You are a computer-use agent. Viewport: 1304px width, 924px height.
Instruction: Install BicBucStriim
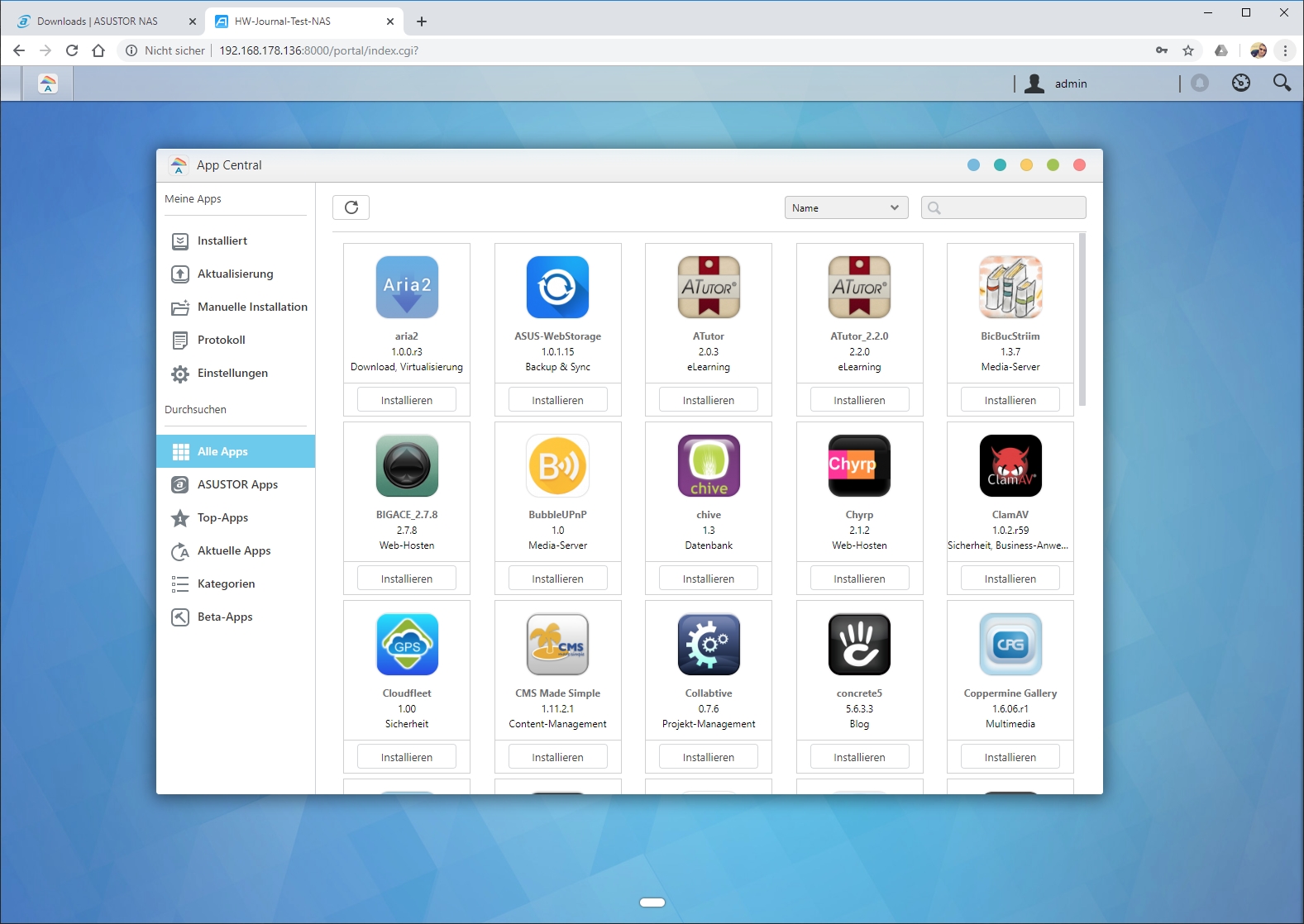[x=1010, y=400]
